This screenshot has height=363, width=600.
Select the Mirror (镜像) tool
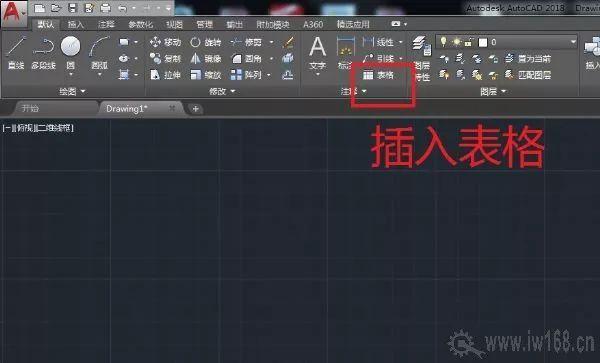[205, 59]
